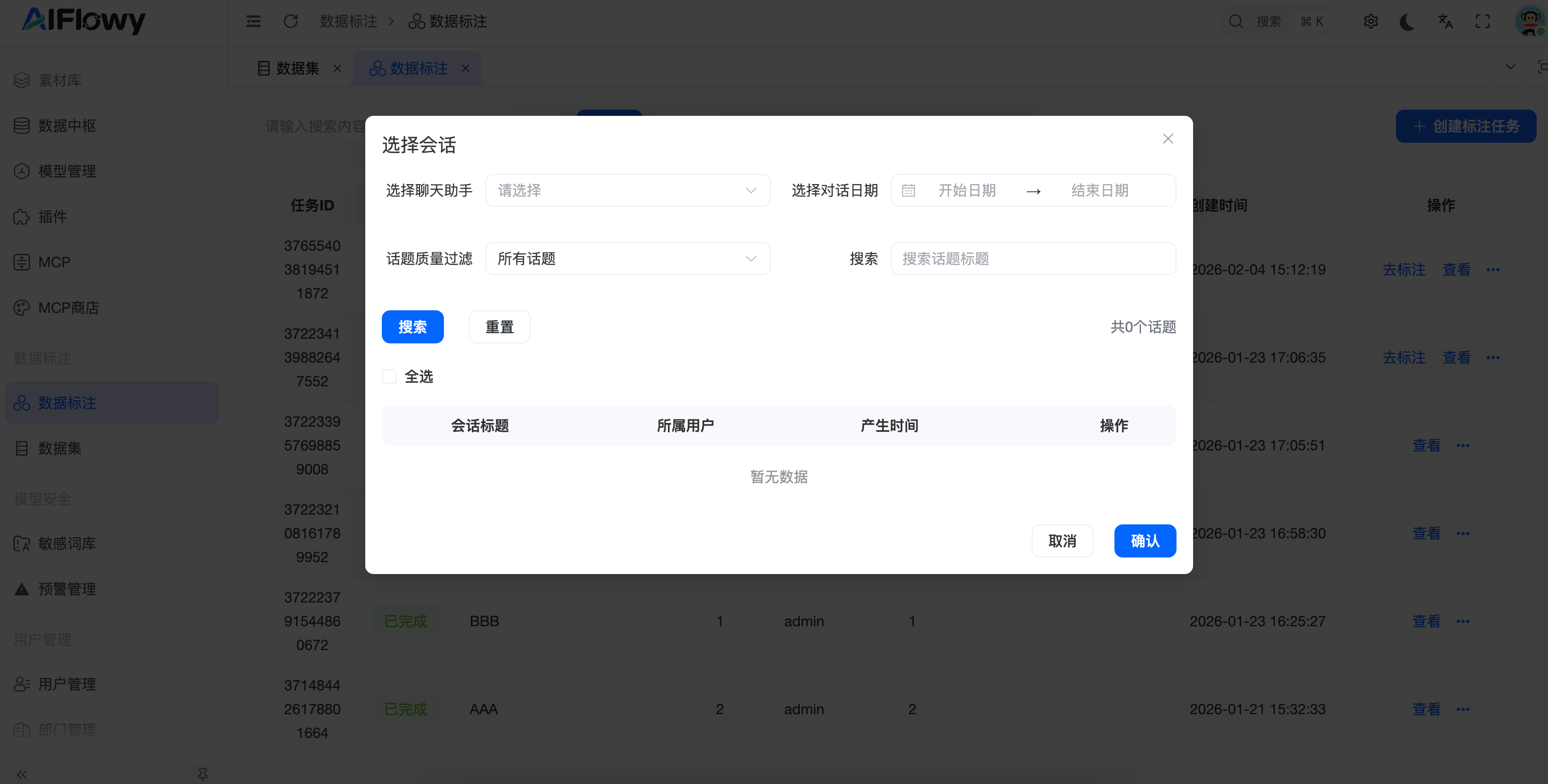Viewport: 1548px width, 784px height.
Task: Open the language translation icon
Action: click(1445, 22)
